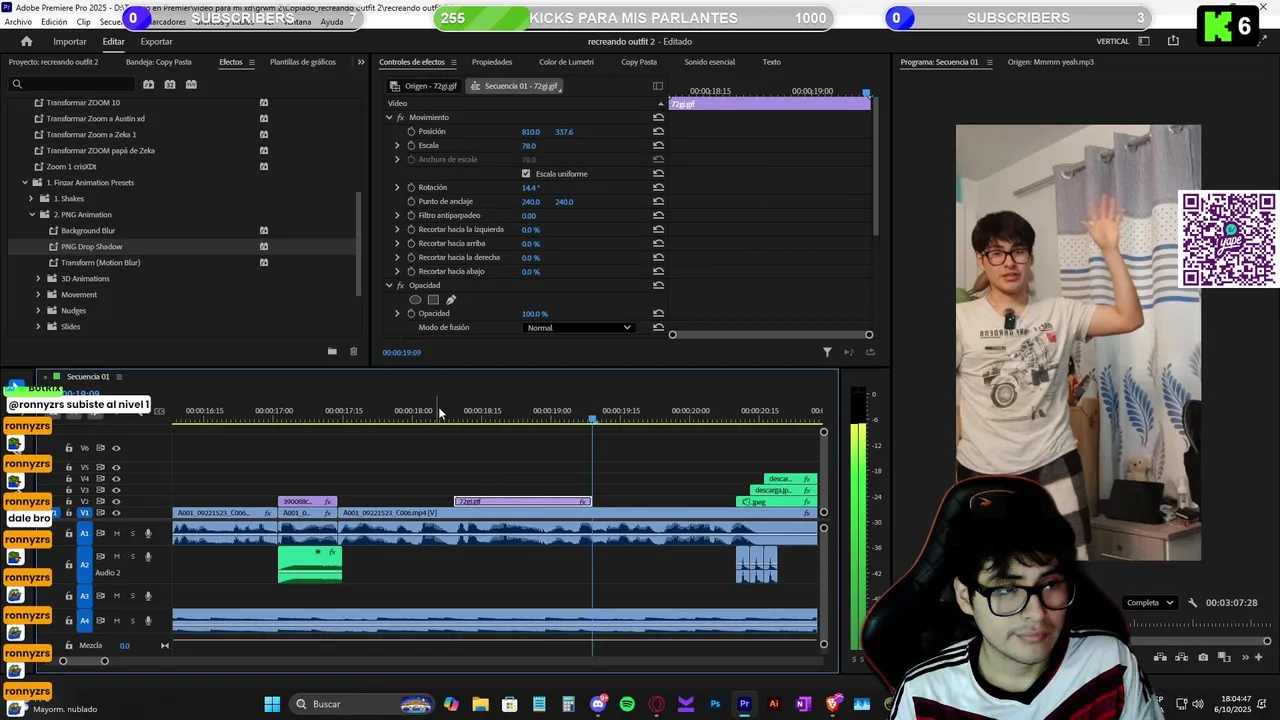Screen dimensions: 1280x720
Task: Click the Windows Start button
Action: tap(272, 704)
